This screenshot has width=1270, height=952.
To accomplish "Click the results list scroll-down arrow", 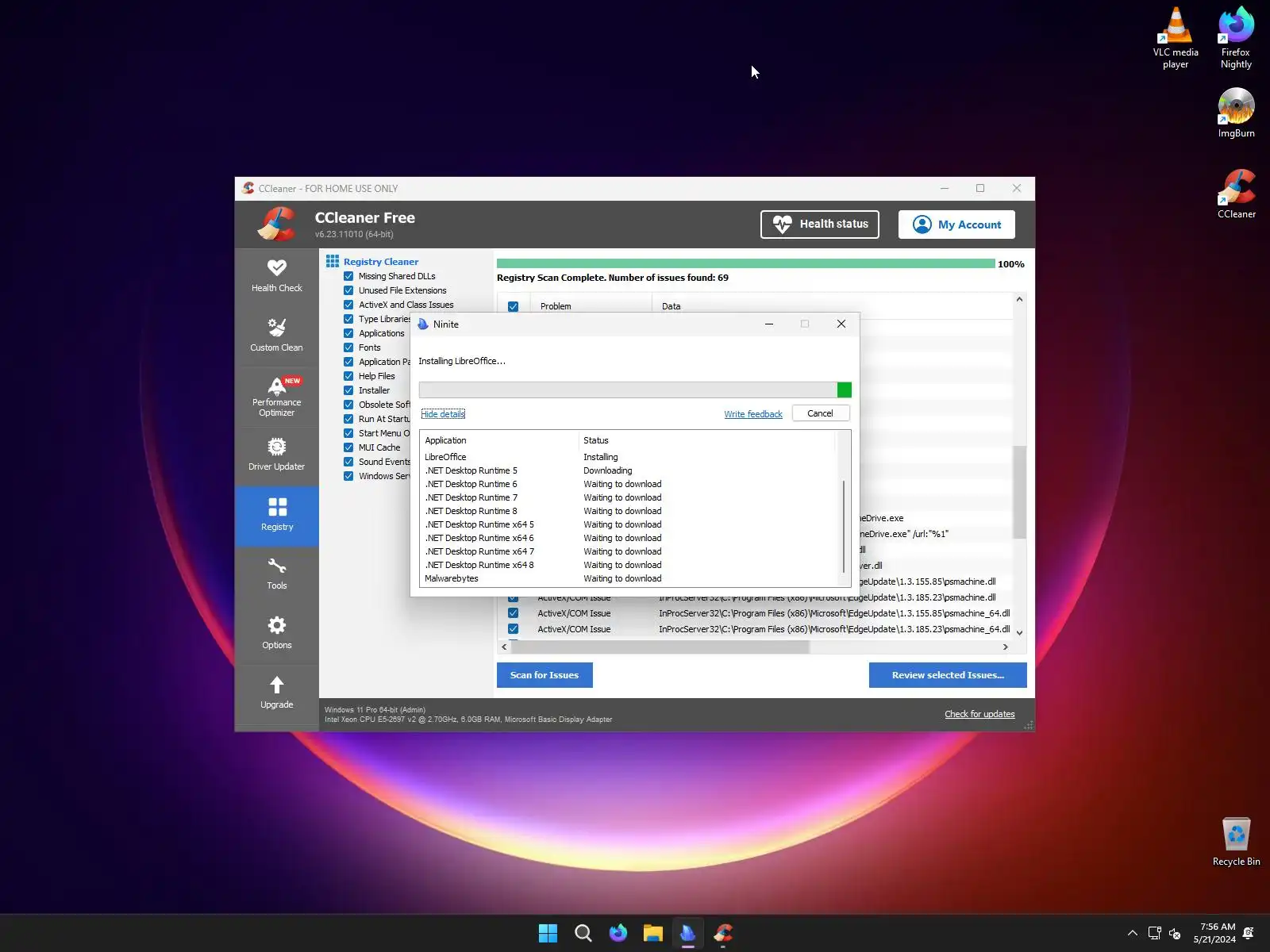I will point(1019,632).
